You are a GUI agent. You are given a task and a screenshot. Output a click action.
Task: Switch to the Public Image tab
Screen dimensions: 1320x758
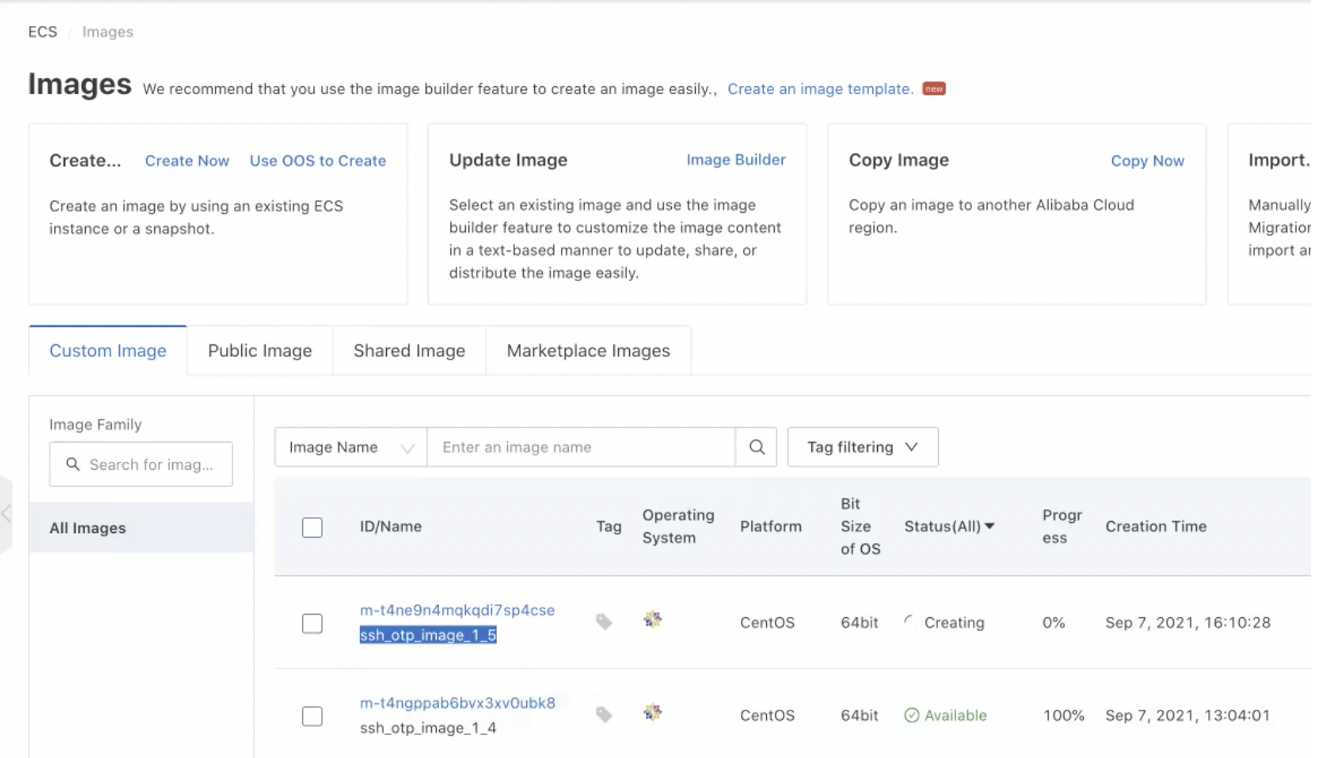coord(259,350)
